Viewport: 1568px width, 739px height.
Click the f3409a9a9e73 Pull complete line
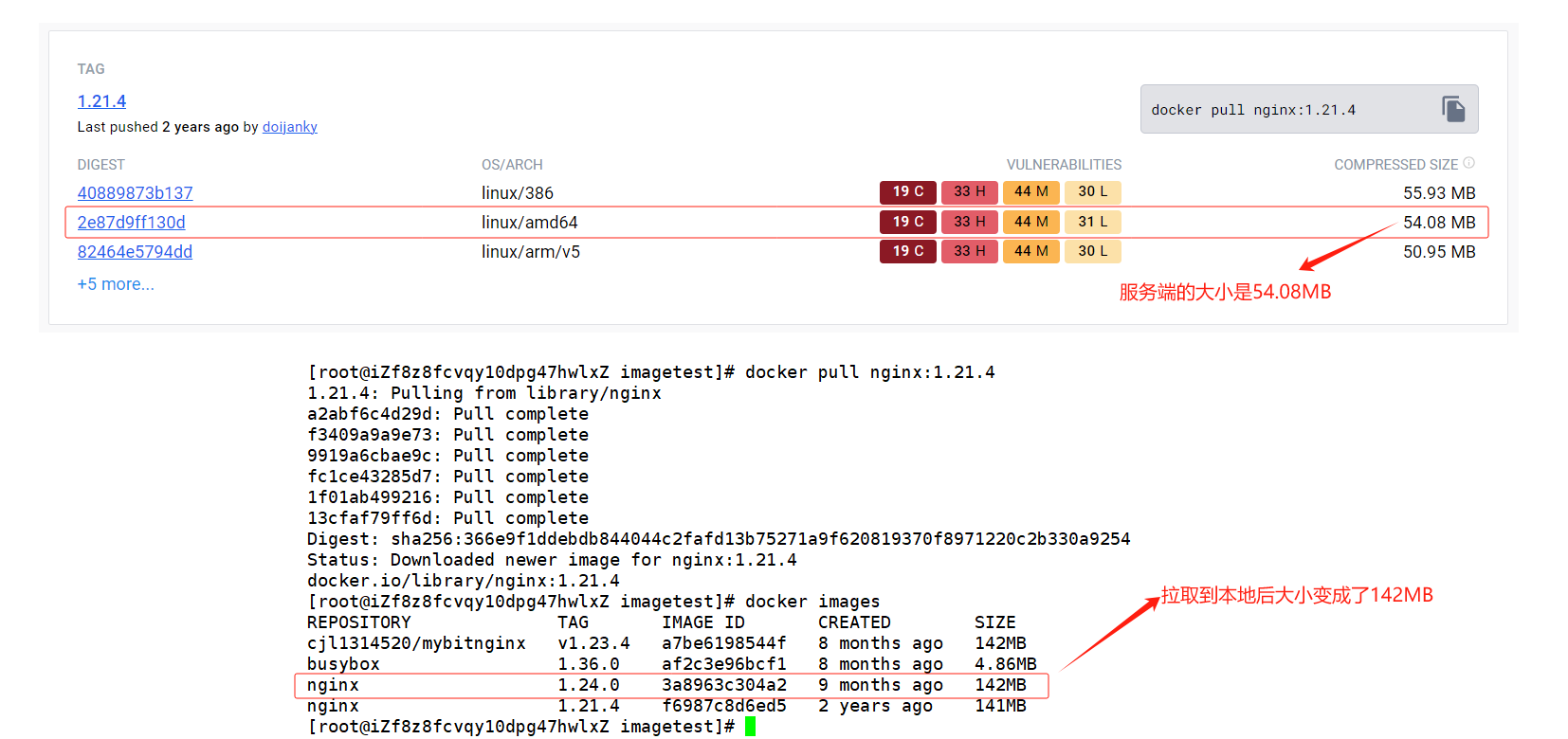[x=447, y=435]
